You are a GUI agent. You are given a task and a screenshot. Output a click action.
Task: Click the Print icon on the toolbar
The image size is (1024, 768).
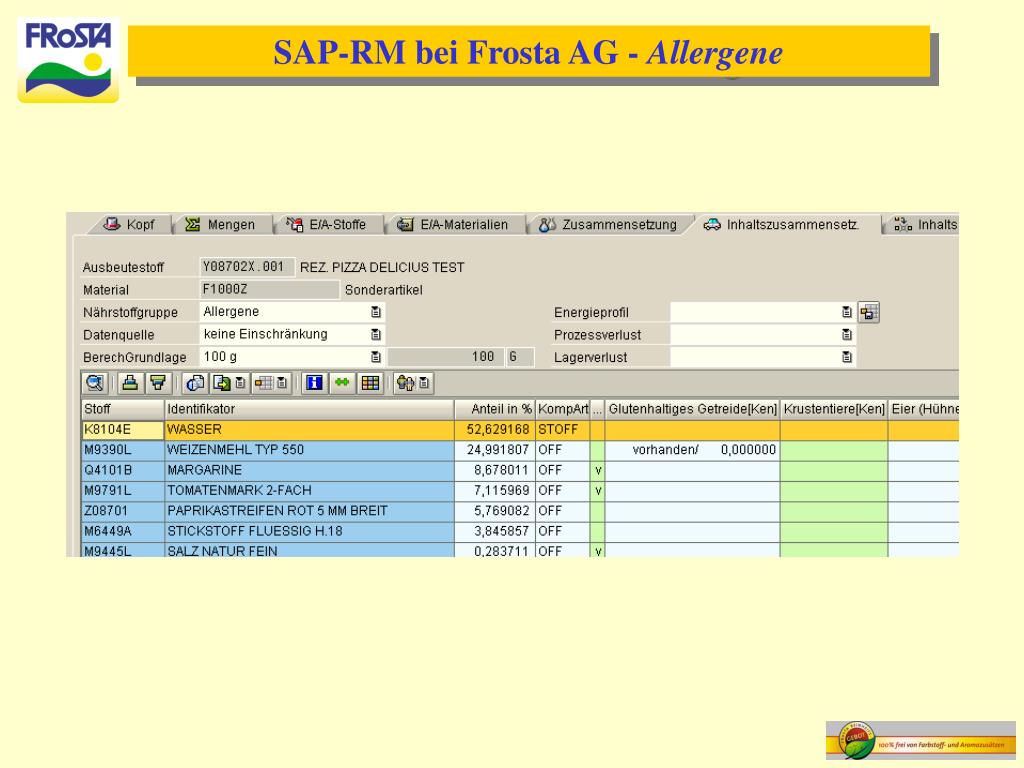coord(129,383)
